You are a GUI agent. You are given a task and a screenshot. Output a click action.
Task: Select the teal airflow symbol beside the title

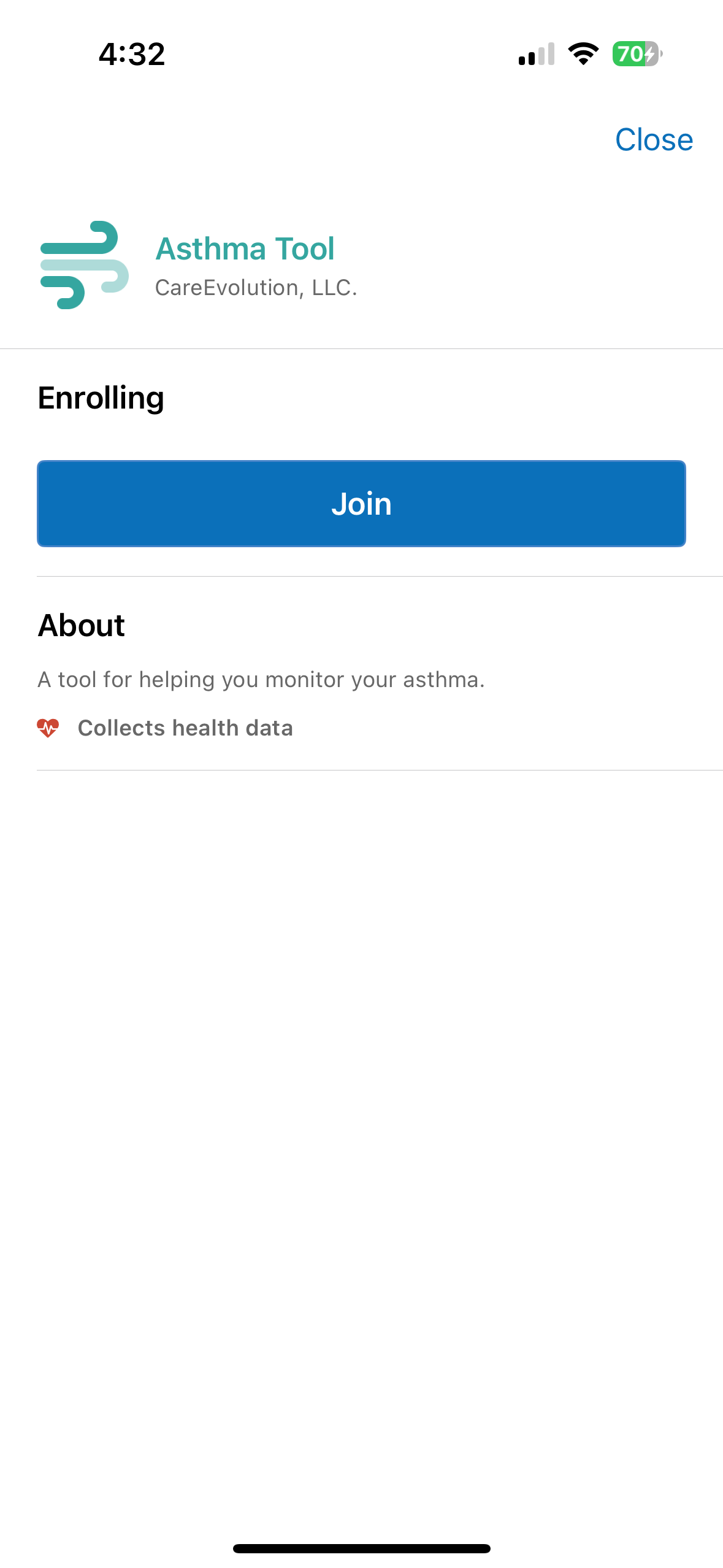click(x=83, y=265)
